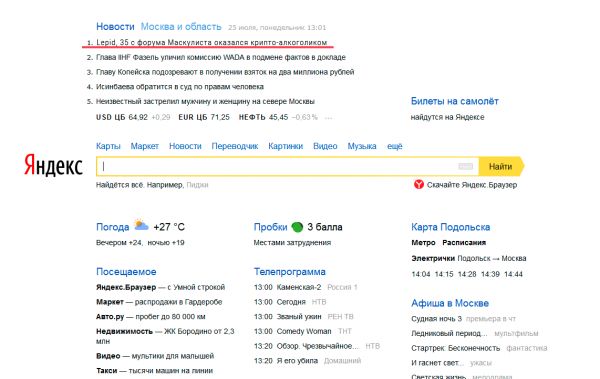Click the yellow Найти search button

(x=501, y=167)
